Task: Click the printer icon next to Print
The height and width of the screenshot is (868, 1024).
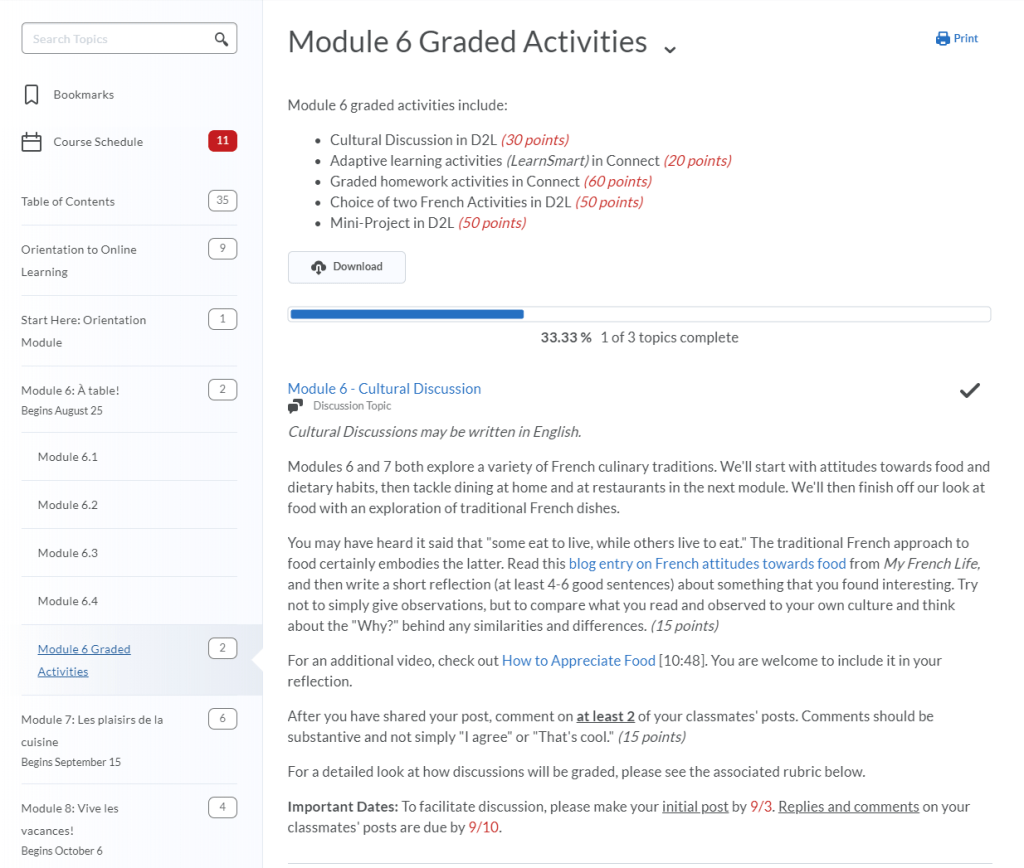Action: 942,39
